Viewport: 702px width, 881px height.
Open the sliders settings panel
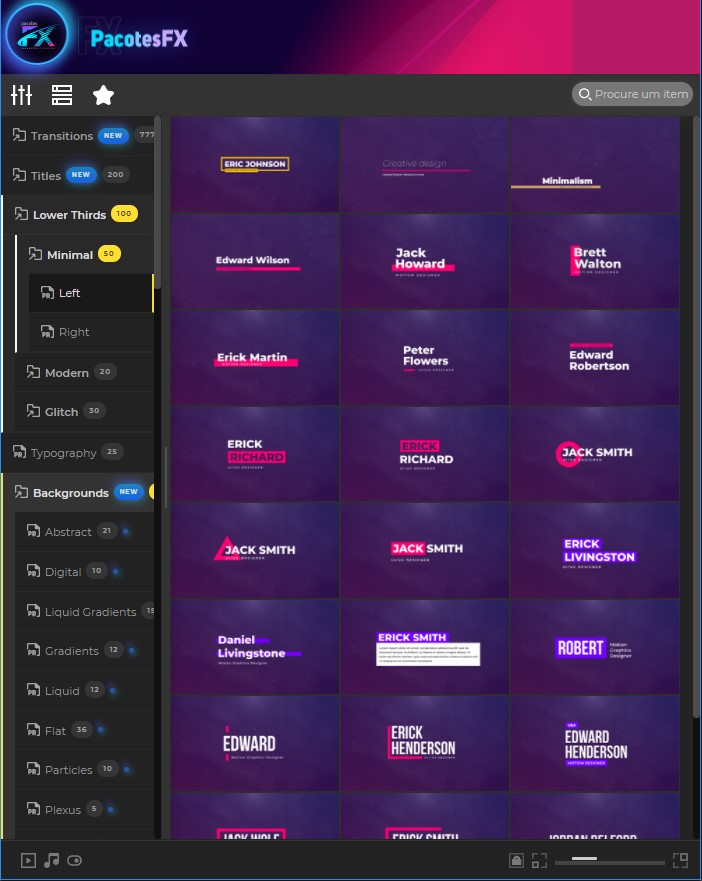[22, 95]
